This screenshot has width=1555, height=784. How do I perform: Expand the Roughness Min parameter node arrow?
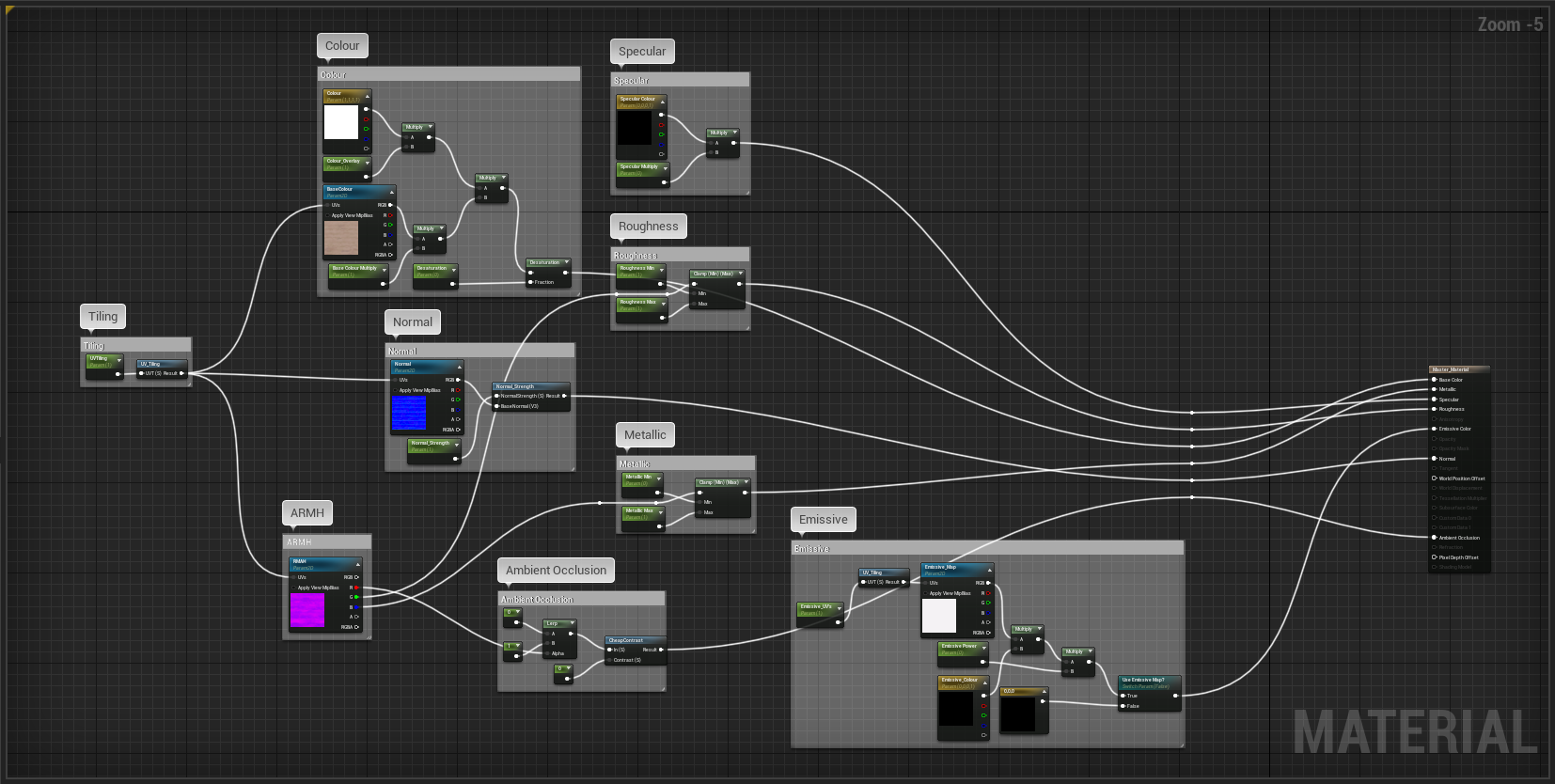point(662,270)
